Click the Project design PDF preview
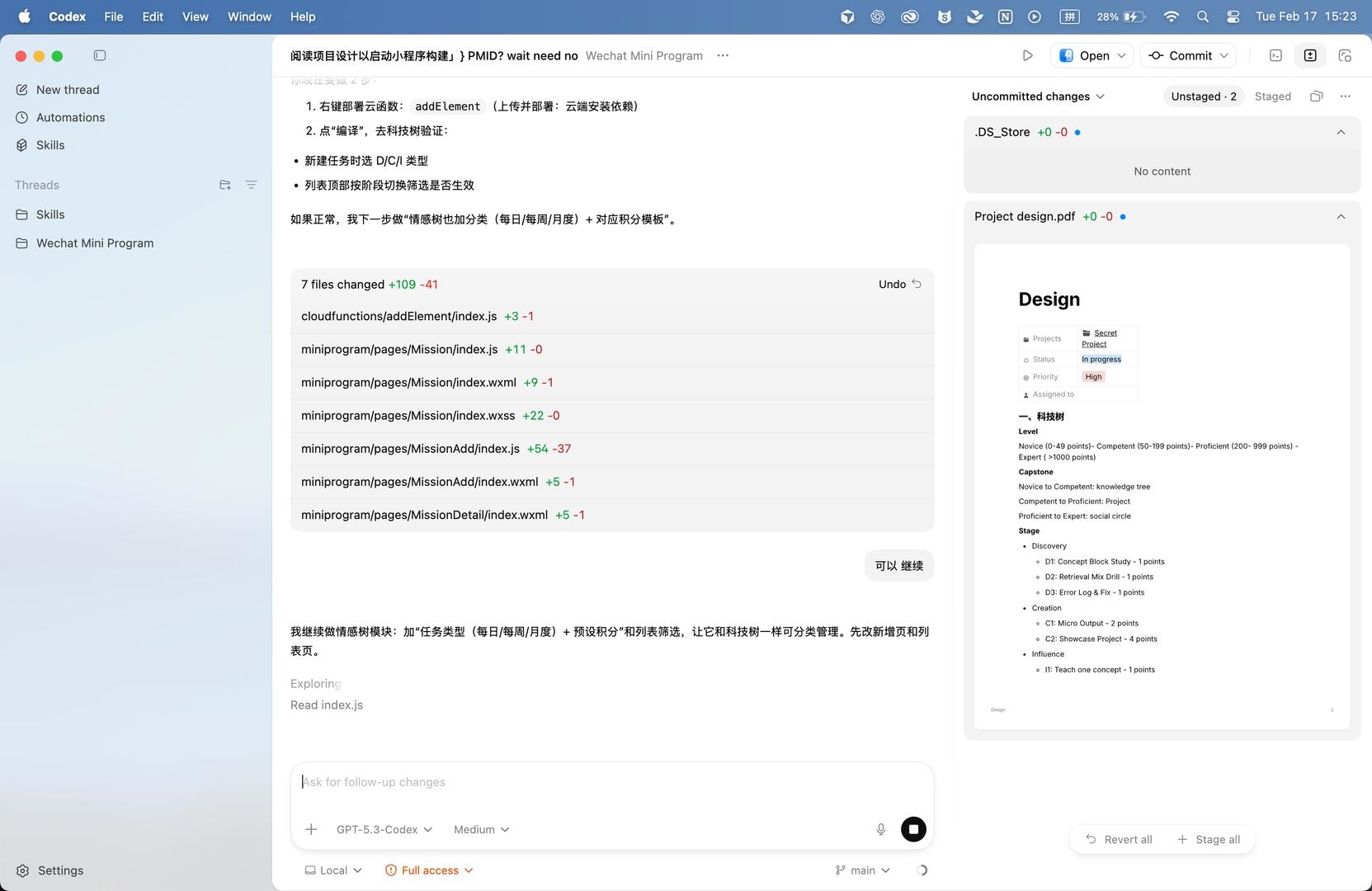Image resolution: width=1372 pixels, height=891 pixels. tap(1162, 487)
